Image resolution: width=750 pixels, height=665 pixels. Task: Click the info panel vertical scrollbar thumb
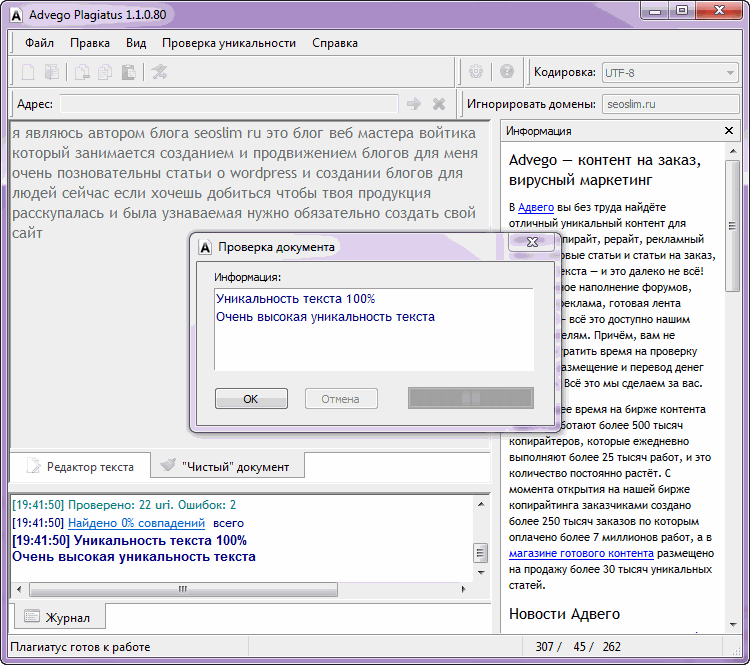click(732, 226)
